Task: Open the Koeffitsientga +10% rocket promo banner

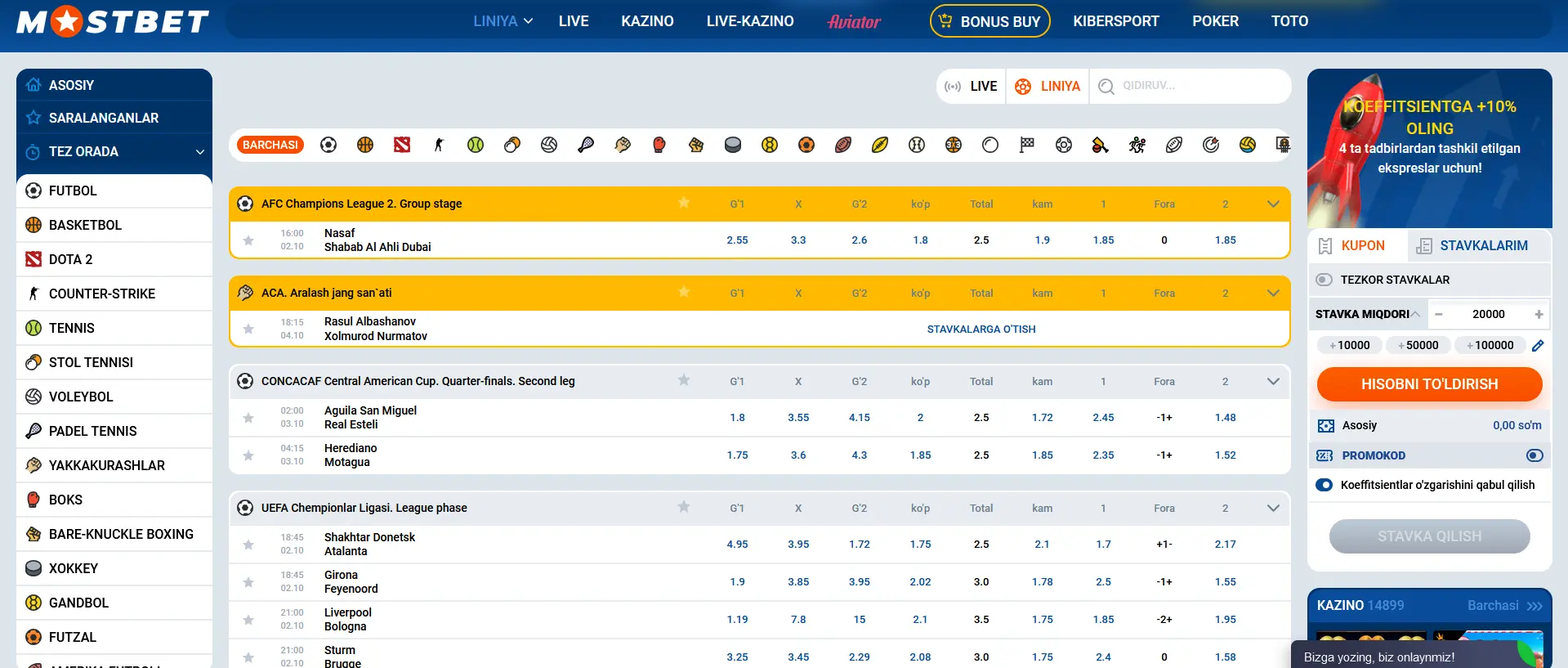Action: (x=1429, y=148)
